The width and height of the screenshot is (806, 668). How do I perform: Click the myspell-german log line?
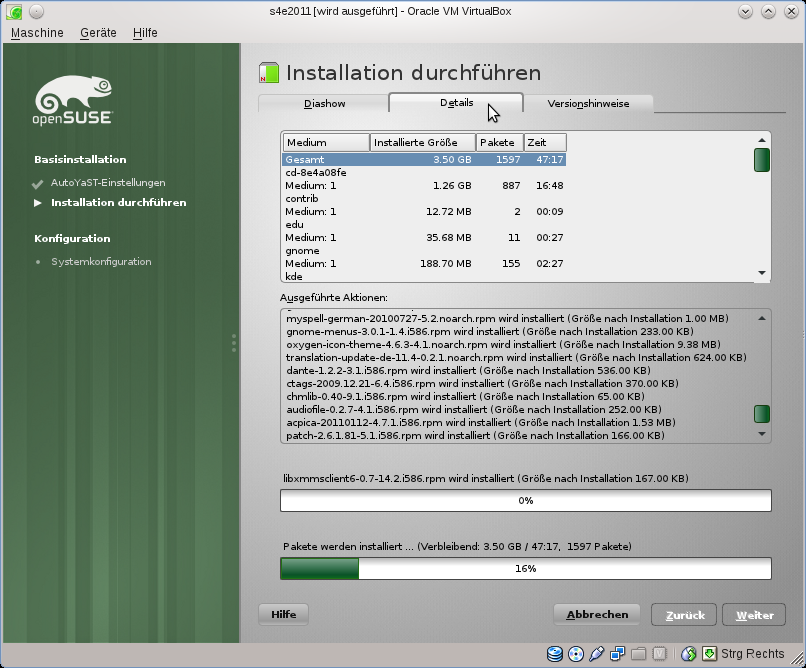tap(507, 319)
